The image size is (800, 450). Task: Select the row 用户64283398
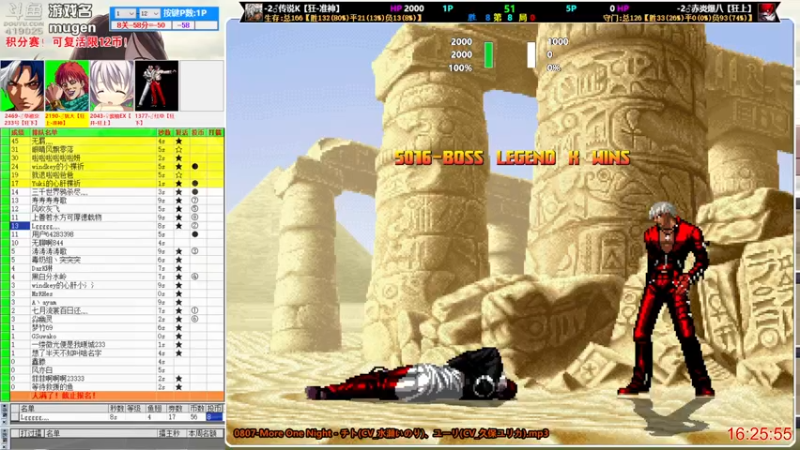[x=117, y=234]
